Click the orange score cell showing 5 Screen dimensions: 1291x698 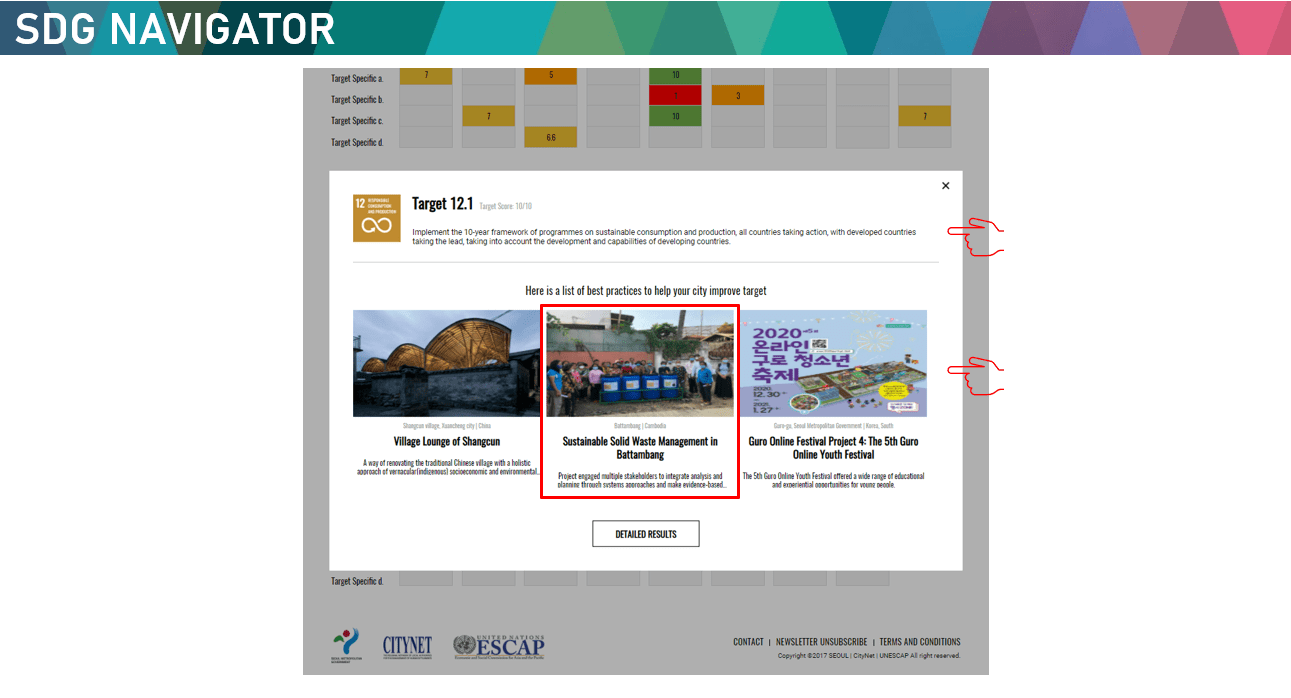coord(551,75)
